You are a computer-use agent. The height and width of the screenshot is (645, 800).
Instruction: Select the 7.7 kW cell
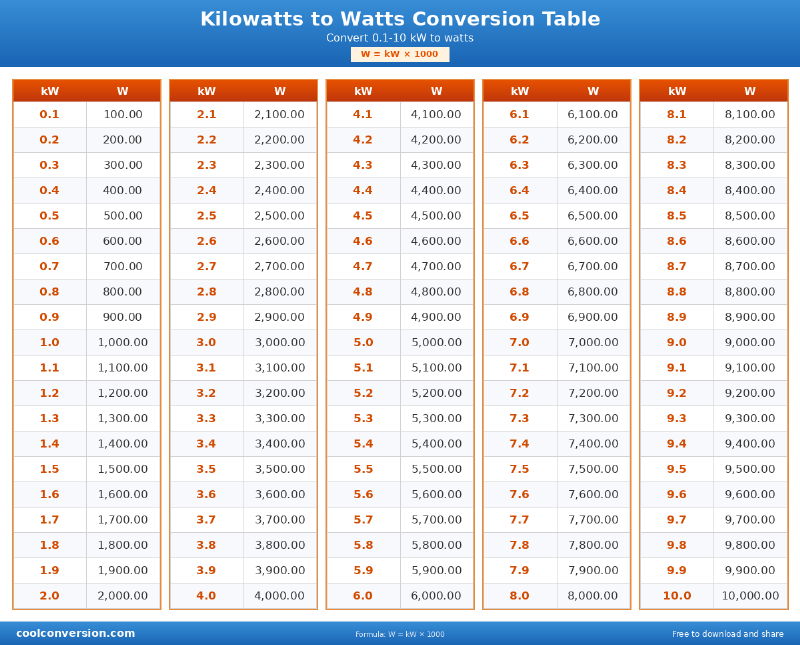(520, 519)
